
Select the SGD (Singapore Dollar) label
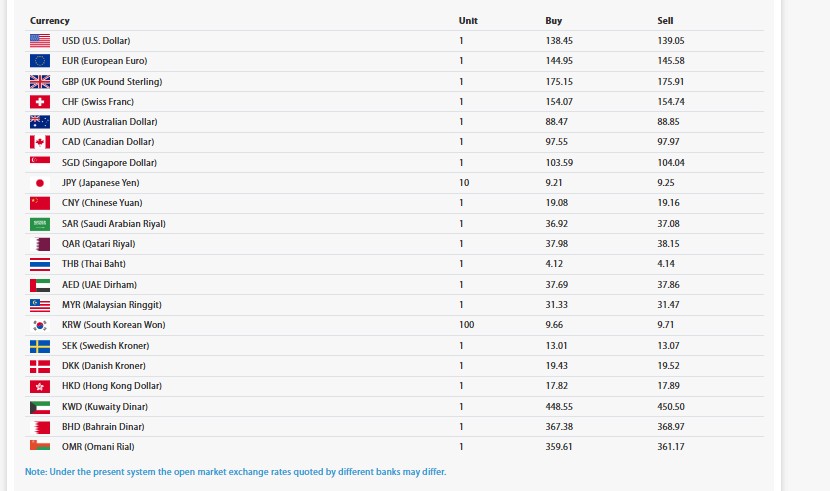click(109, 163)
